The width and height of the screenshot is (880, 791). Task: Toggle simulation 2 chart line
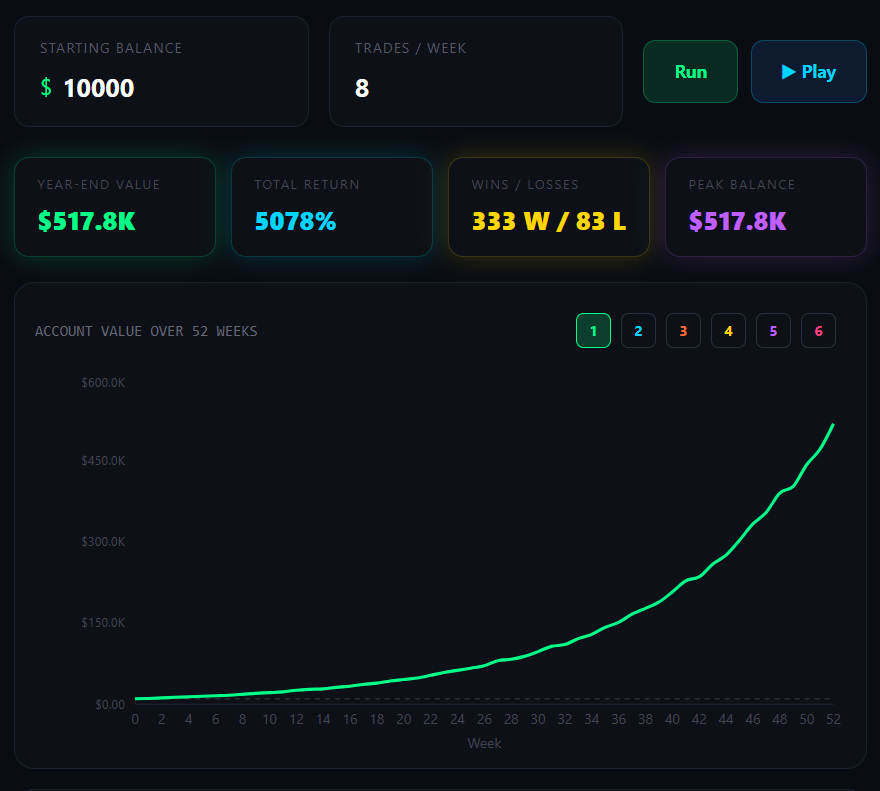click(638, 331)
